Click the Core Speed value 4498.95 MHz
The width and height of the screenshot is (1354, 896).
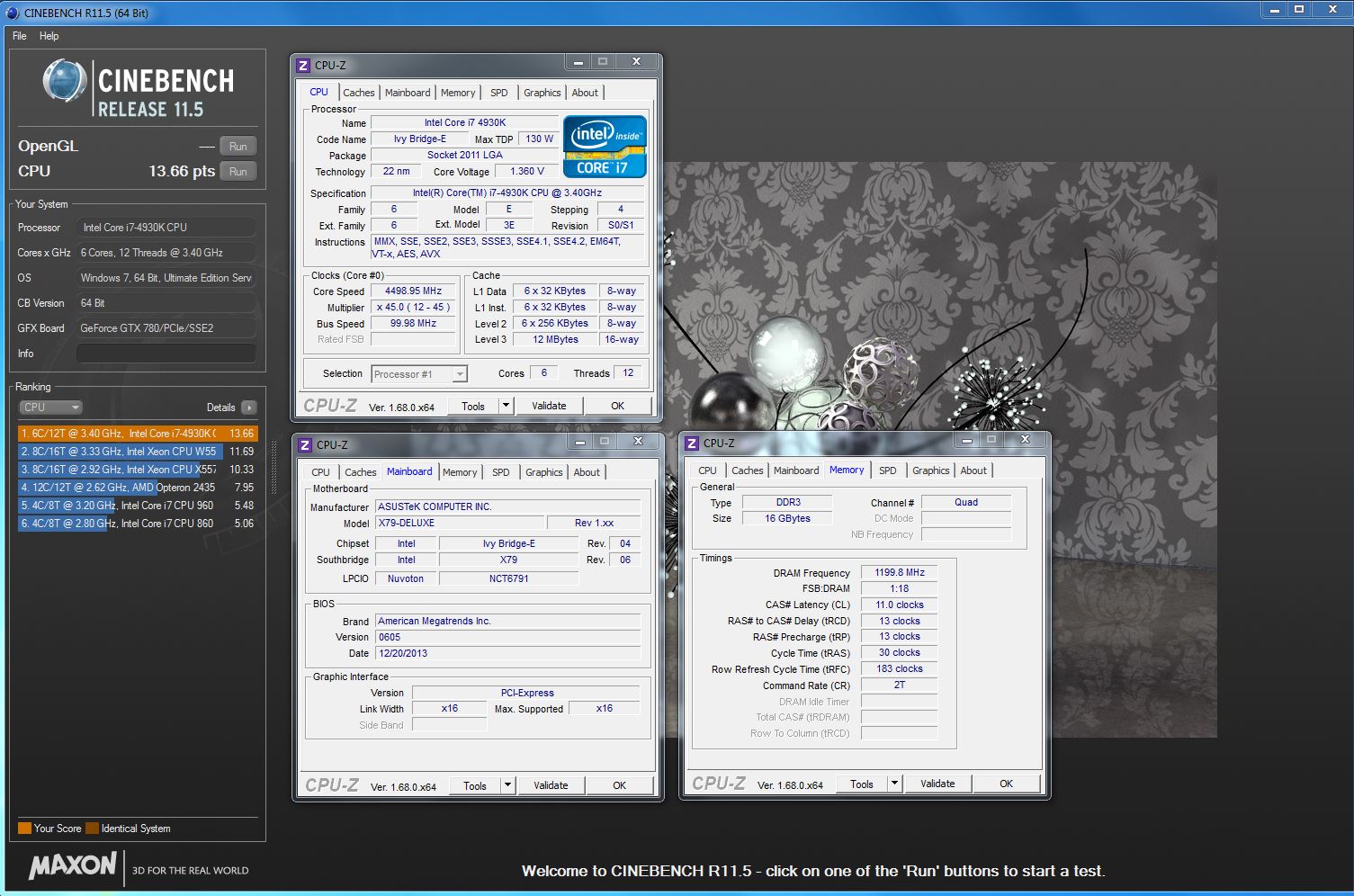414,291
